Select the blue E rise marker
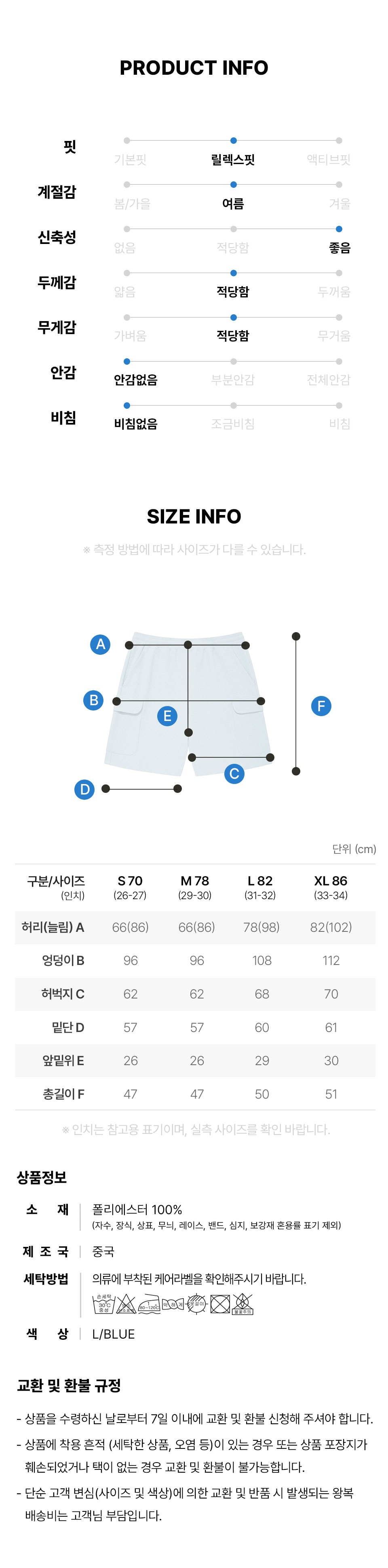The height and width of the screenshot is (1568, 388). pos(167,716)
